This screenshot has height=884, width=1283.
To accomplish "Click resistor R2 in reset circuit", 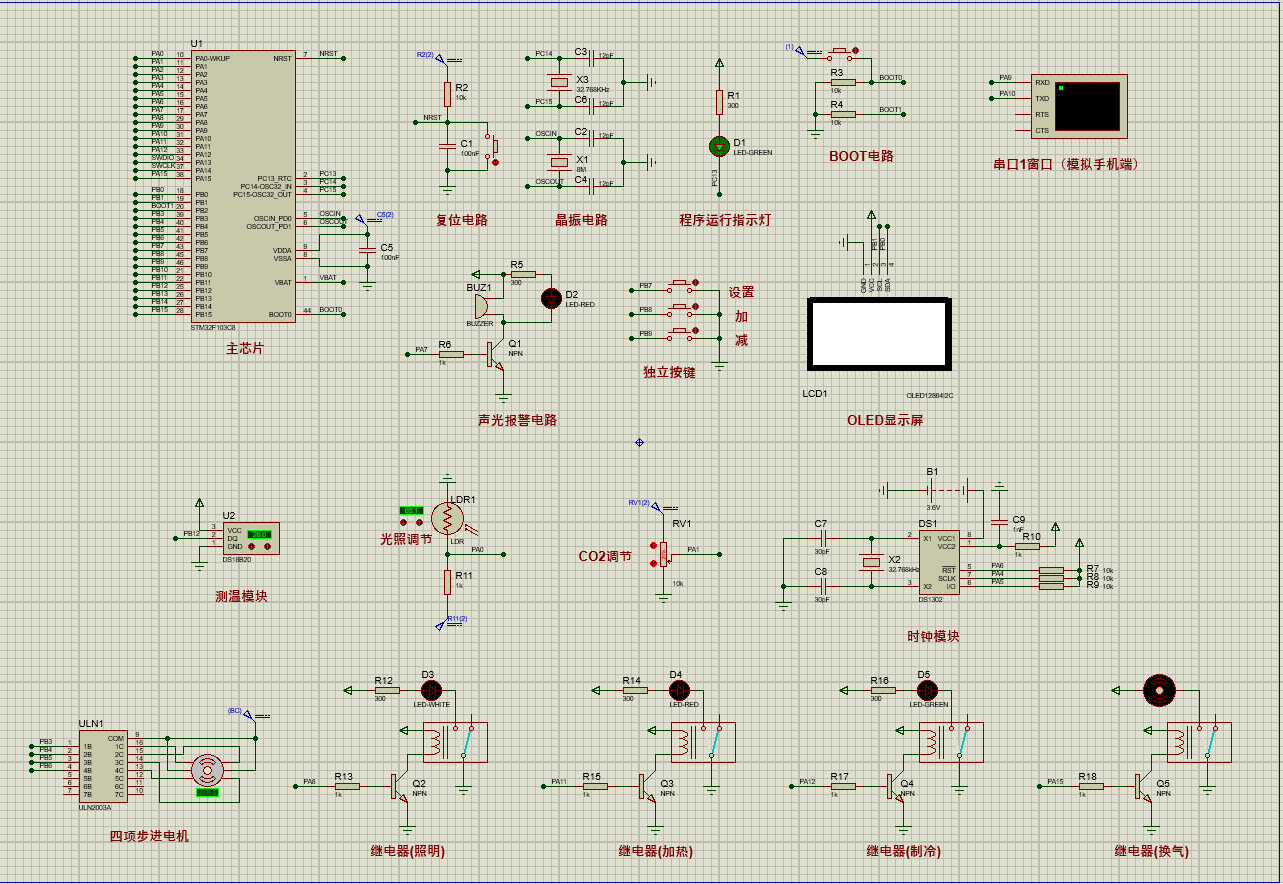I will coord(447,94).
